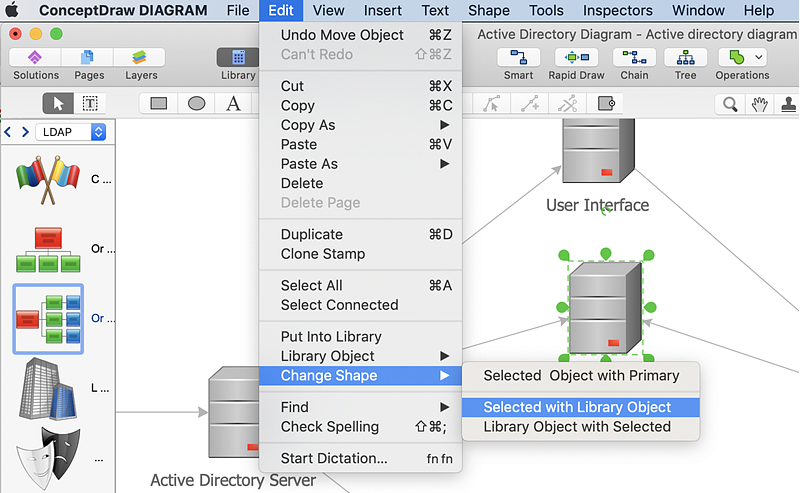This screenshot has height=493, width=800.
Task: Choose Selected with Library Object
Action: (x=577, y=407)
